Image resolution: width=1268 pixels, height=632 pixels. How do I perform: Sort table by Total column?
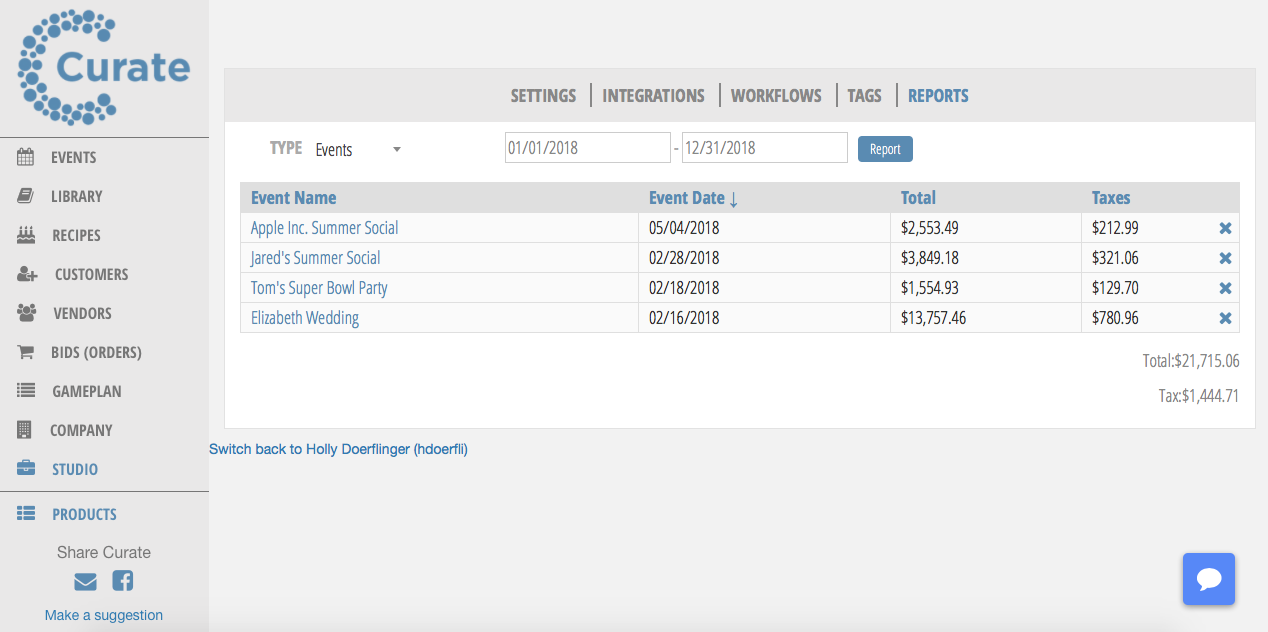[x=918, y=198]
